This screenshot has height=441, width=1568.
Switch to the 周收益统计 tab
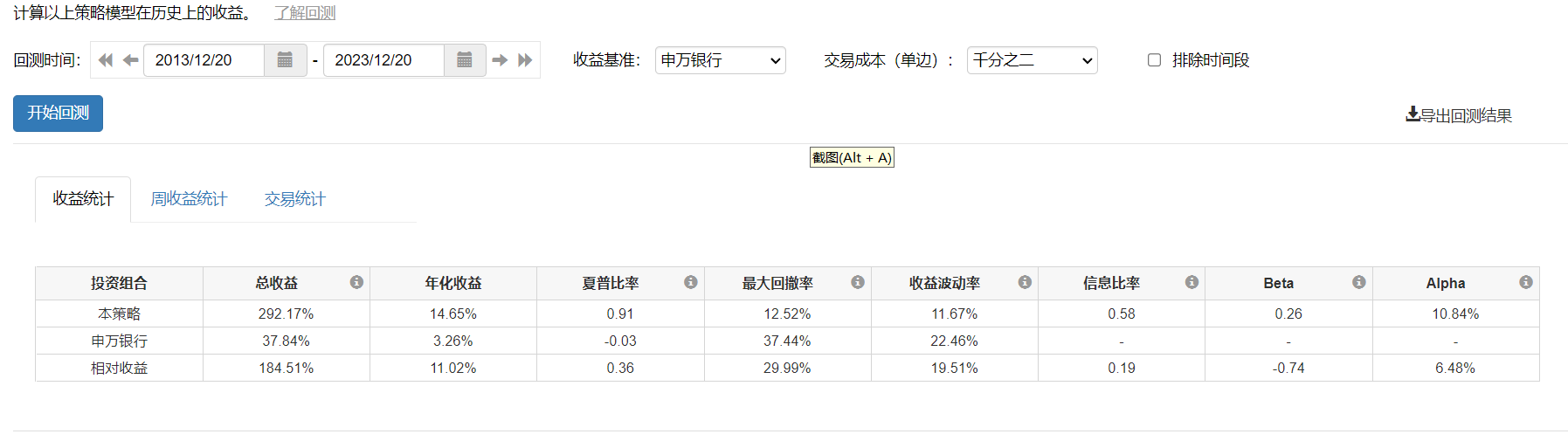tap(189, 199)
